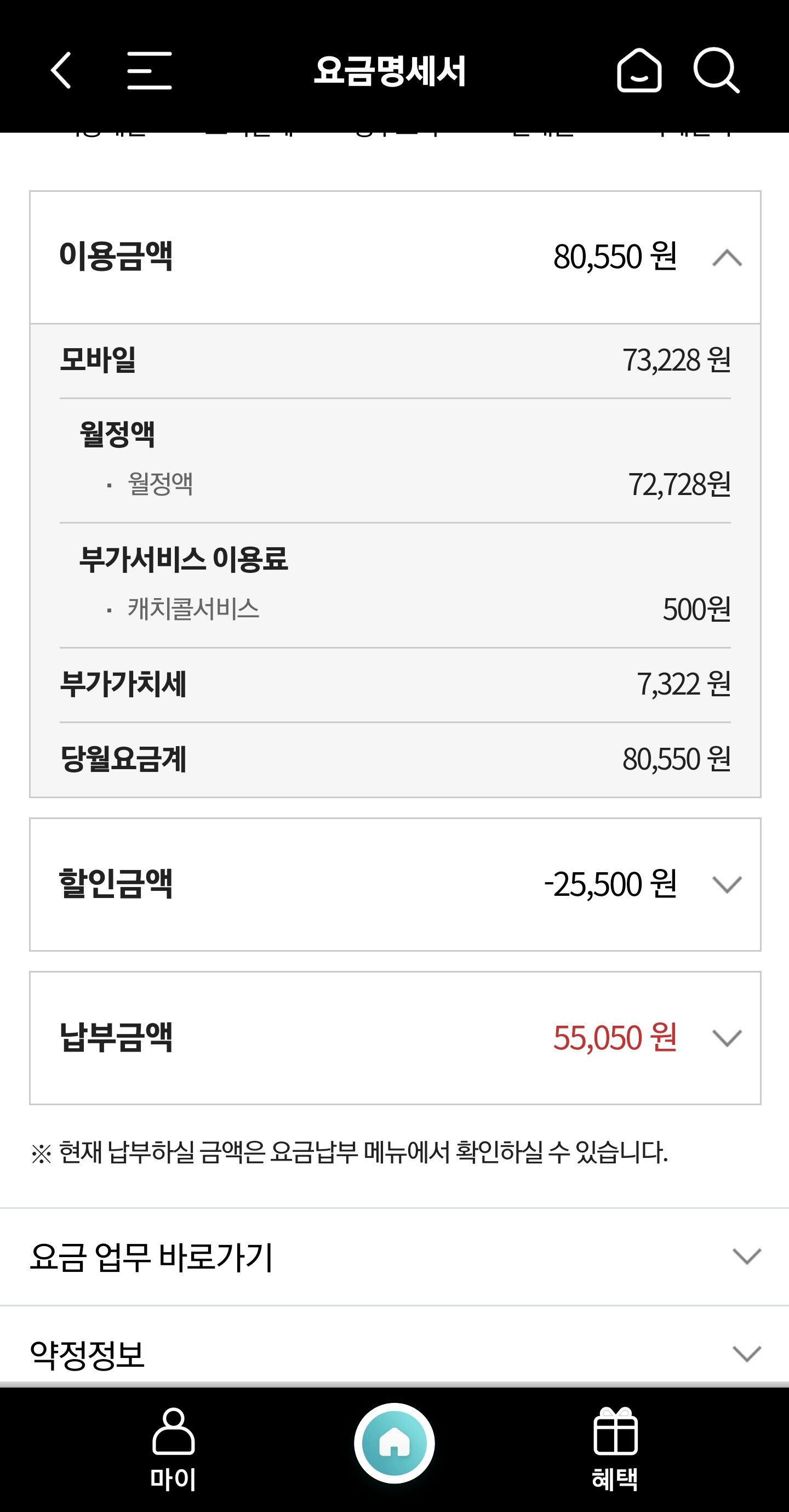Tap the 월정액 72,728원 line item
789x1512 pixels.
(394, 484)
